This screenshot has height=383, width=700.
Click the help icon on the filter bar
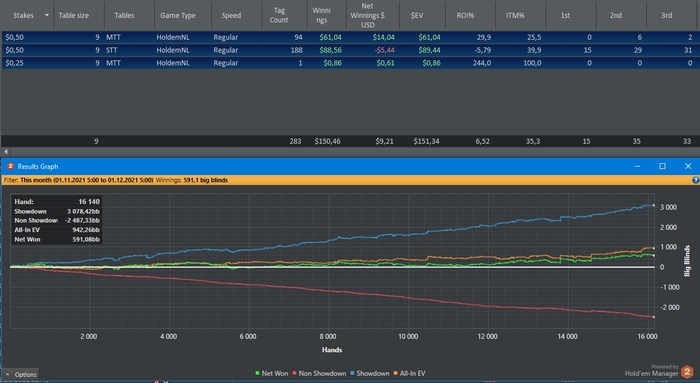(696, 180)
